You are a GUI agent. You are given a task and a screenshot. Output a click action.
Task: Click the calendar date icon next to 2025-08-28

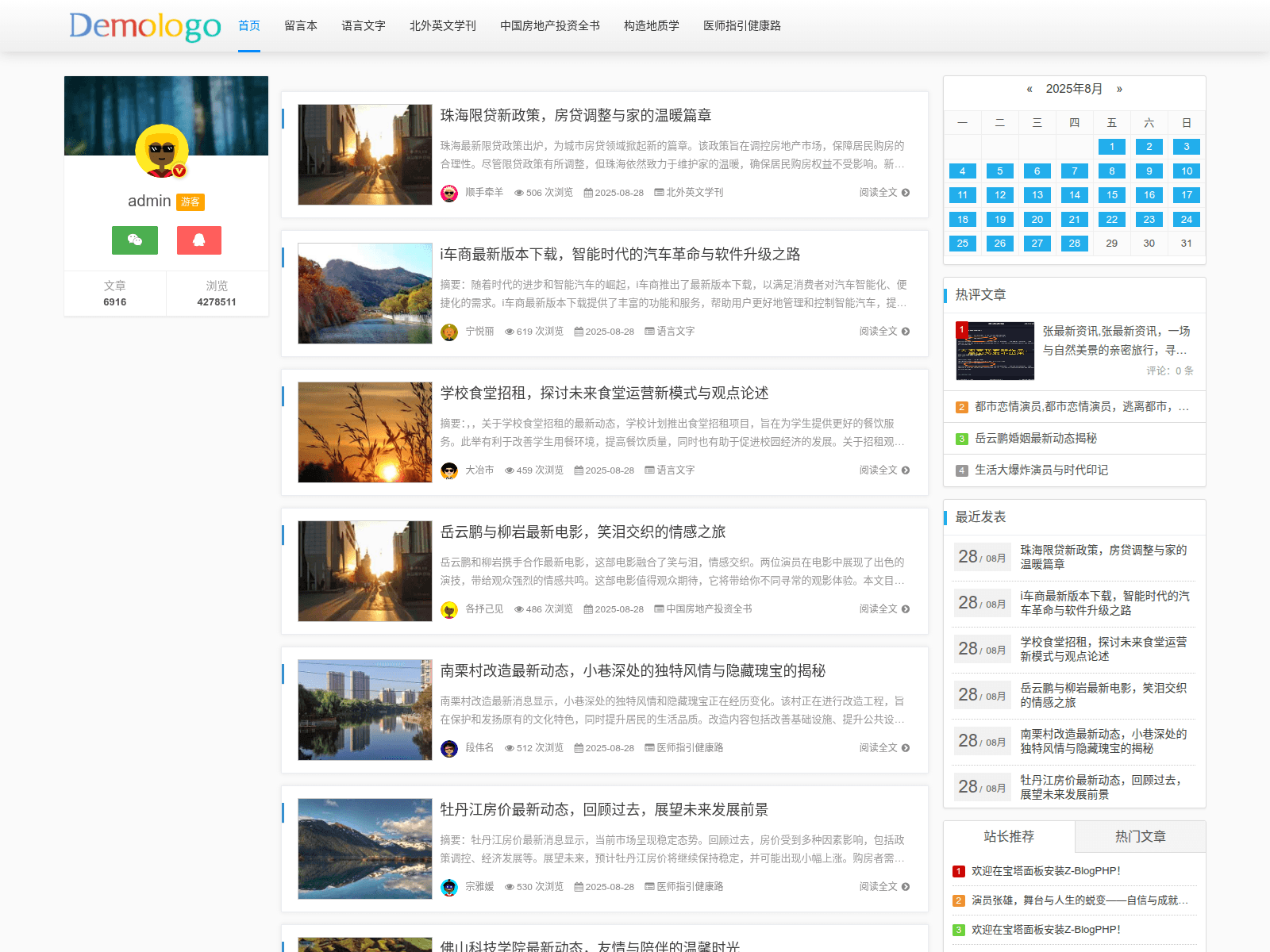588,192
